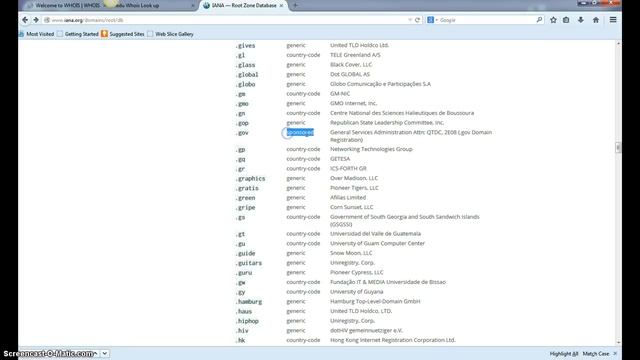Open the .green domain link

[245, 198]
